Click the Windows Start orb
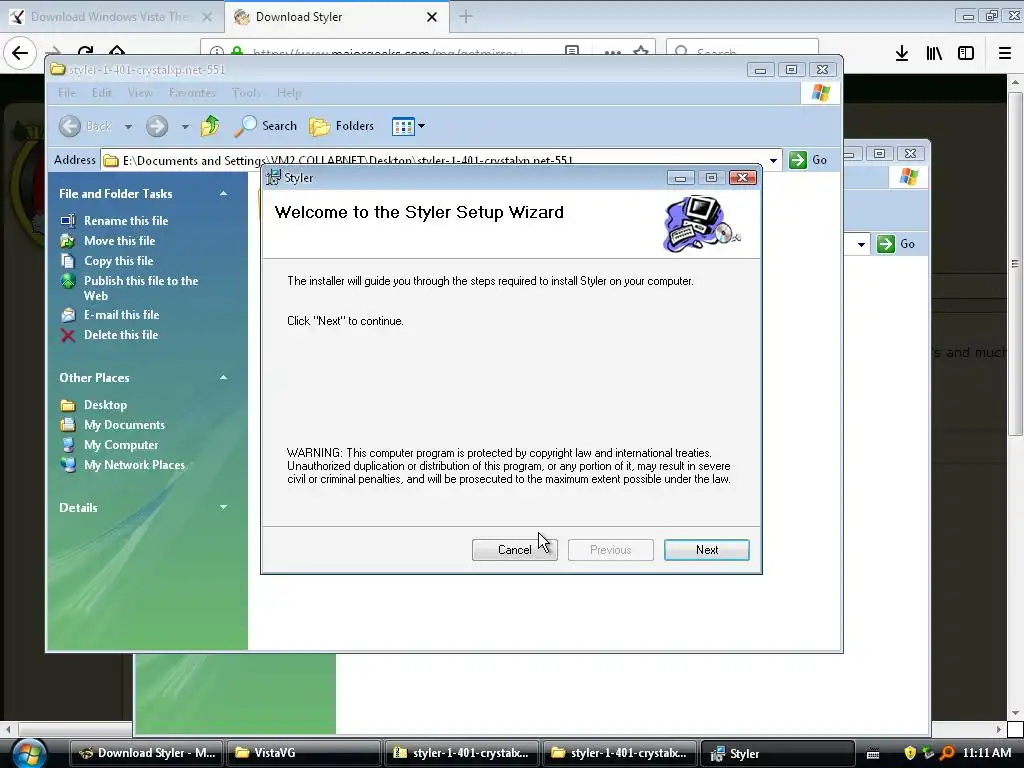The image size is (1024, 768). coord(29,753)
